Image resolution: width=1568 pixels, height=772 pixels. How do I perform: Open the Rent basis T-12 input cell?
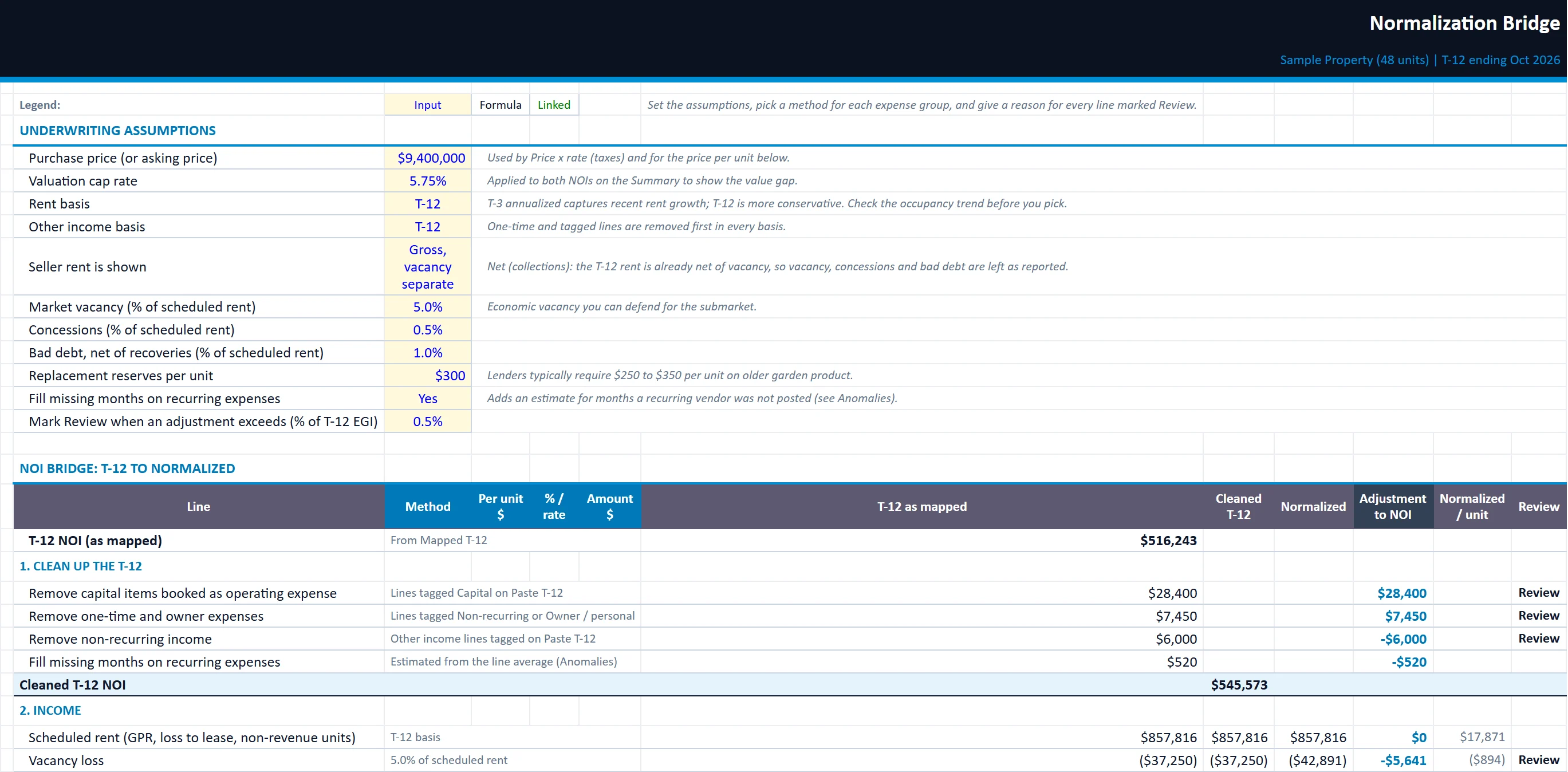pyautogui.click(x=427, y=203)
